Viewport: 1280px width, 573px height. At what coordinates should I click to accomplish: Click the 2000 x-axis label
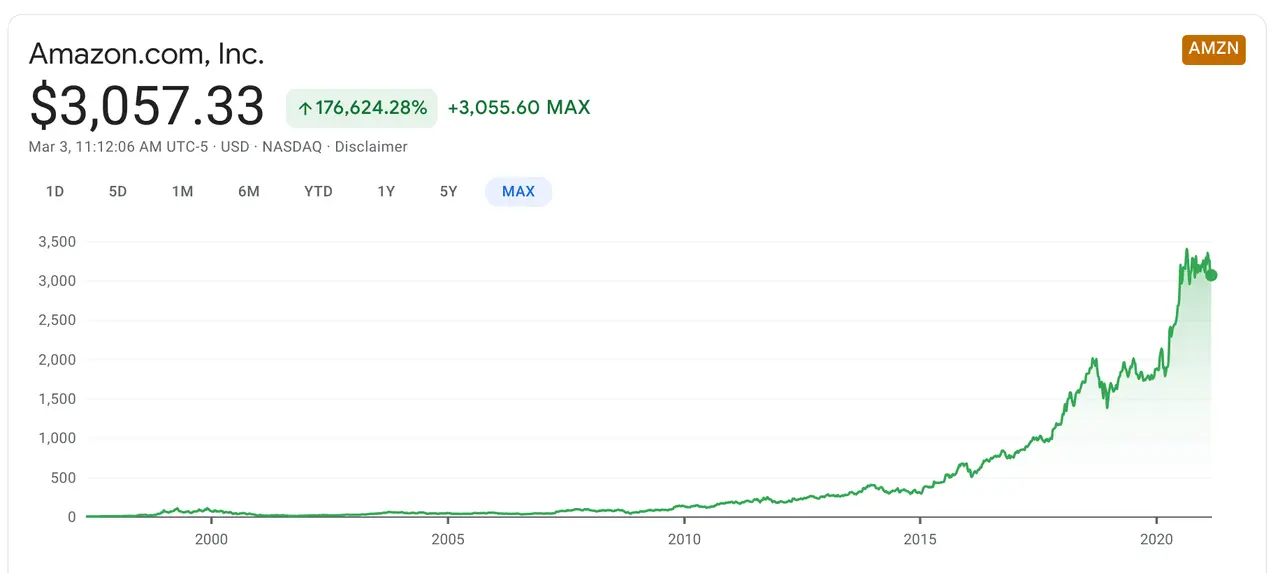pos(211,538)
